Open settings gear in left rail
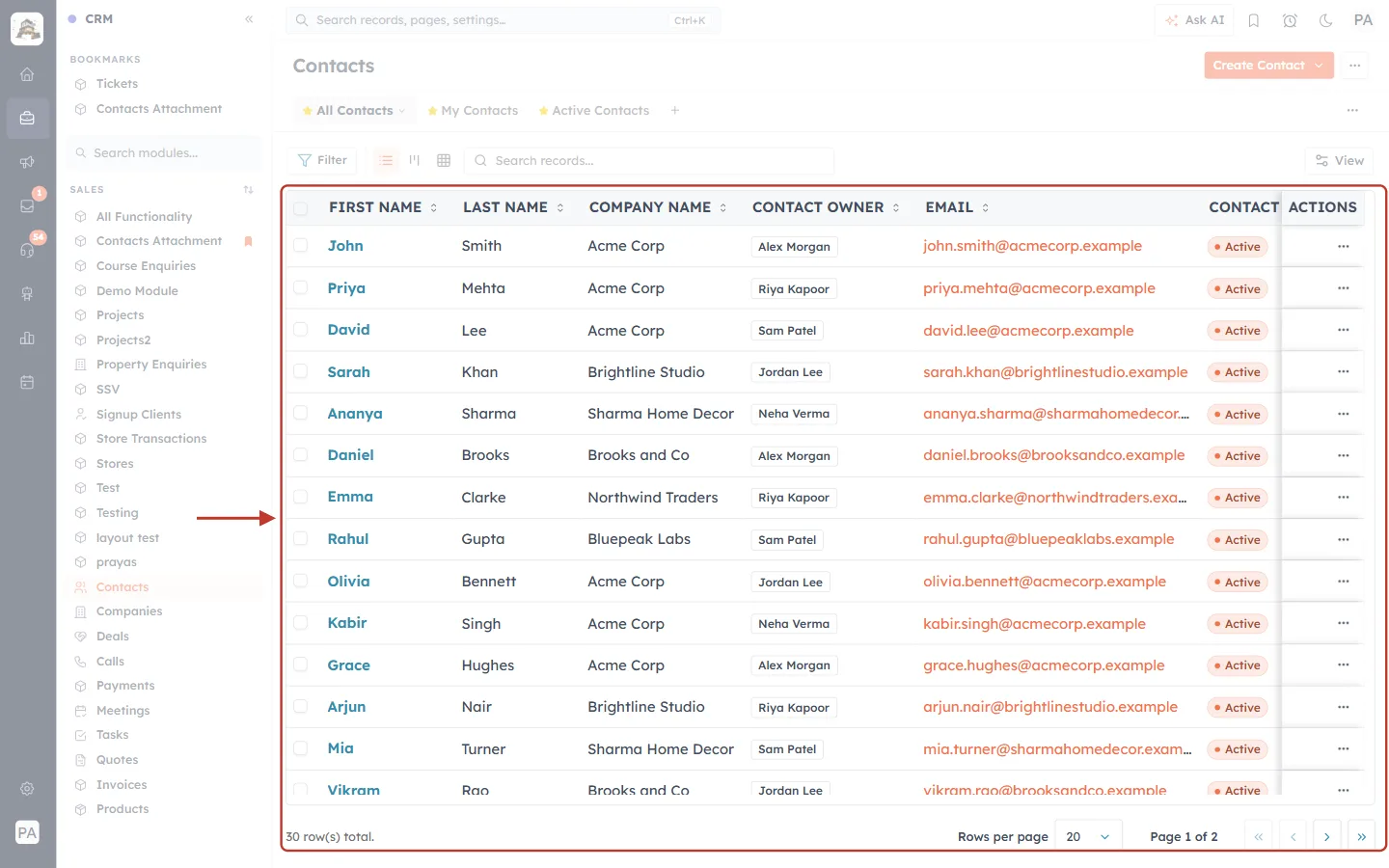 pyautogui.click(x=27, y=789)
